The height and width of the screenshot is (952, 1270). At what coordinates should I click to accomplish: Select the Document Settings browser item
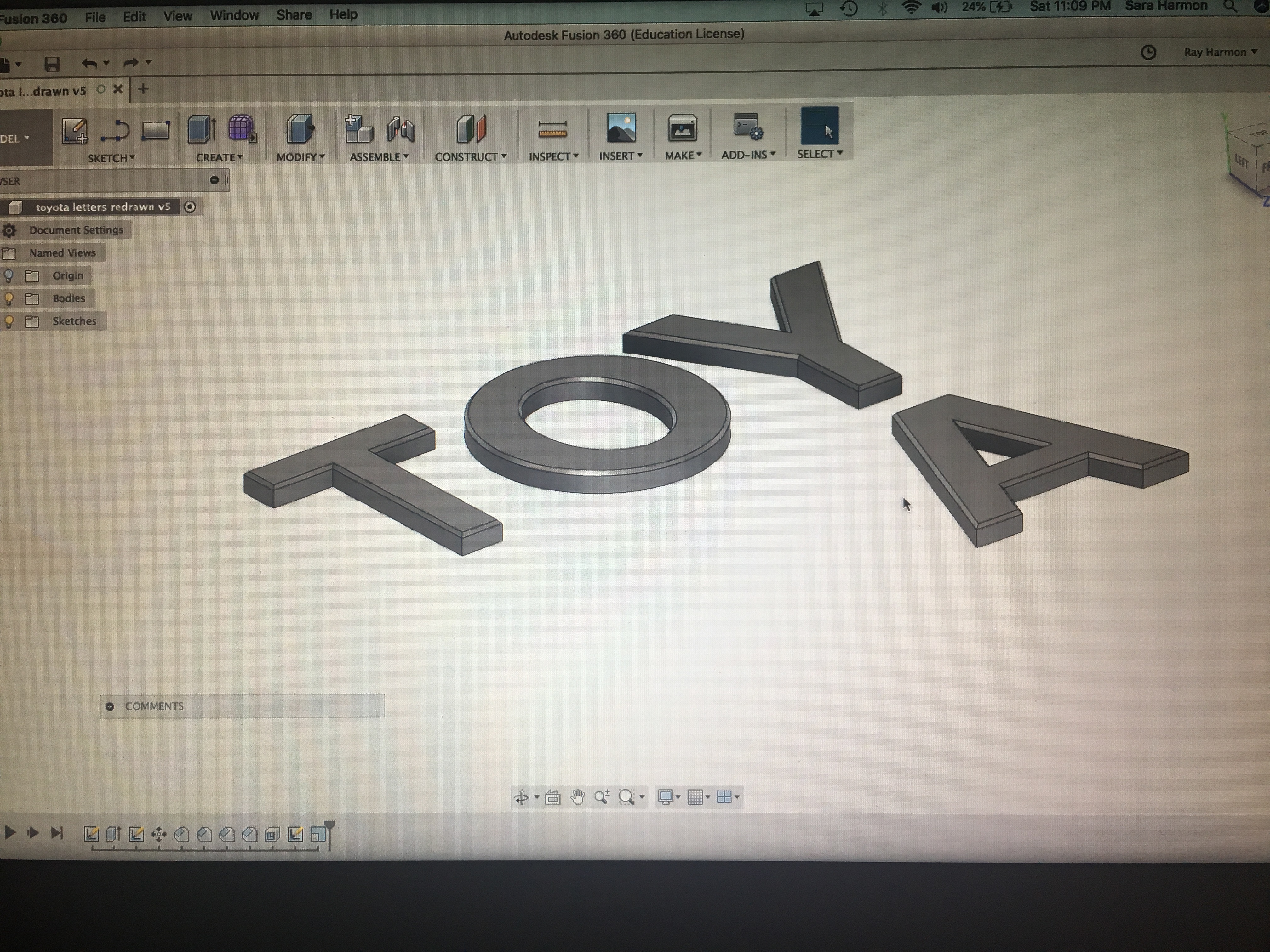click(x=76, y=230)
